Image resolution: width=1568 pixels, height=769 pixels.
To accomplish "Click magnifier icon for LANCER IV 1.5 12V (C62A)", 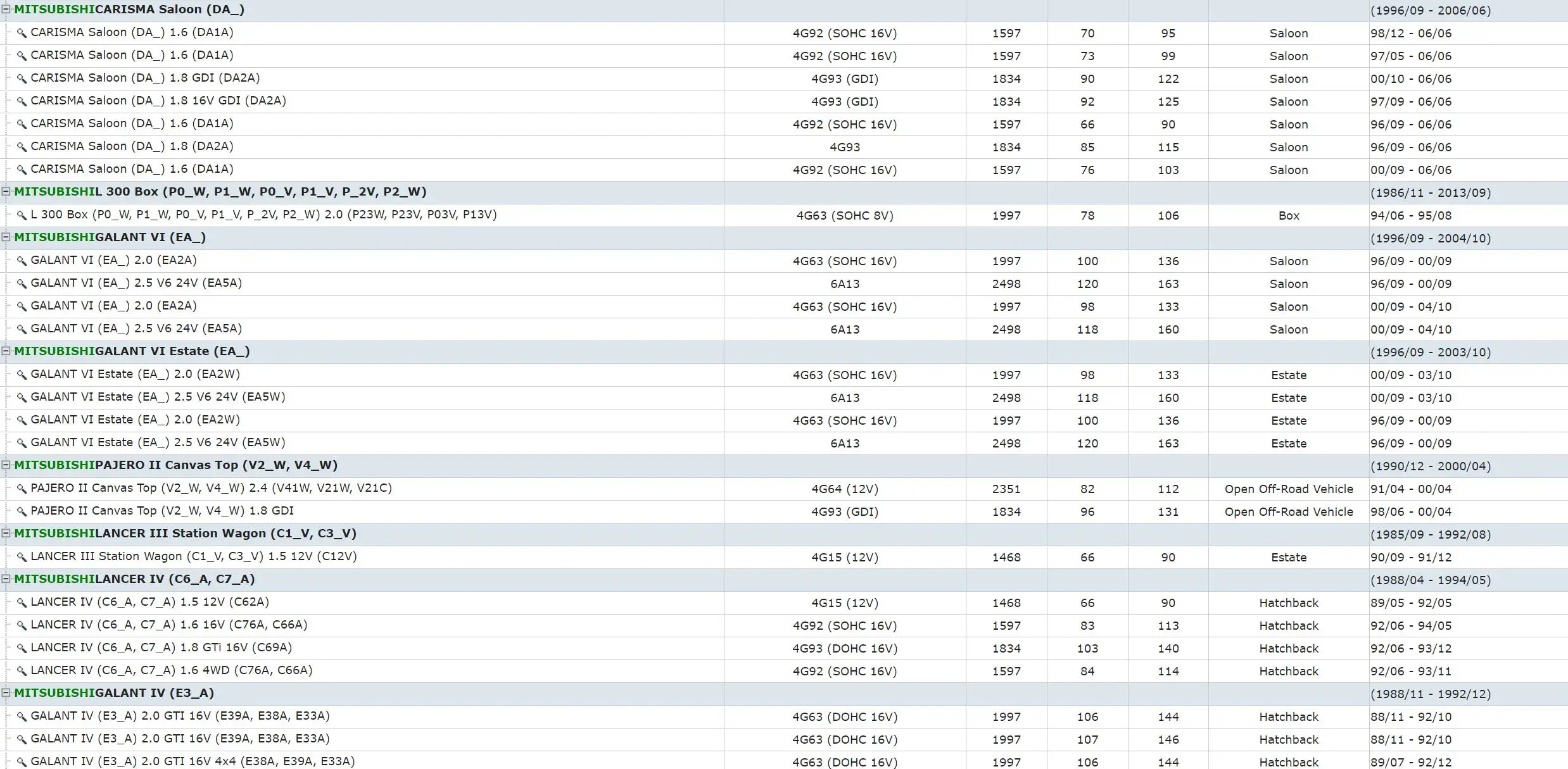I will [22, 603].
